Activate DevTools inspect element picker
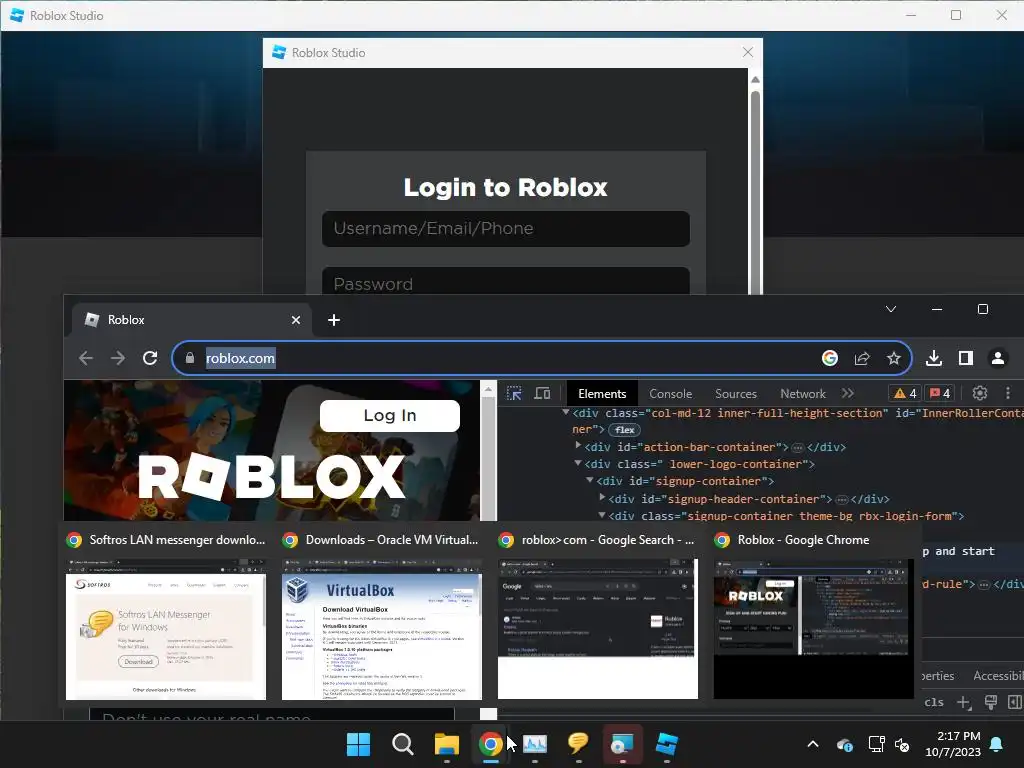This screenshot has height=768, width=1024. pos(514,393)
